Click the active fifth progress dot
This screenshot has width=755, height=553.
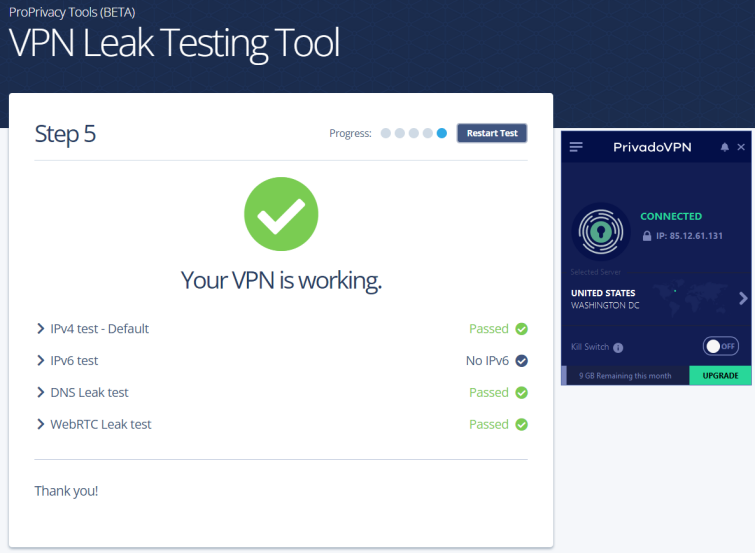pos(442,133)
